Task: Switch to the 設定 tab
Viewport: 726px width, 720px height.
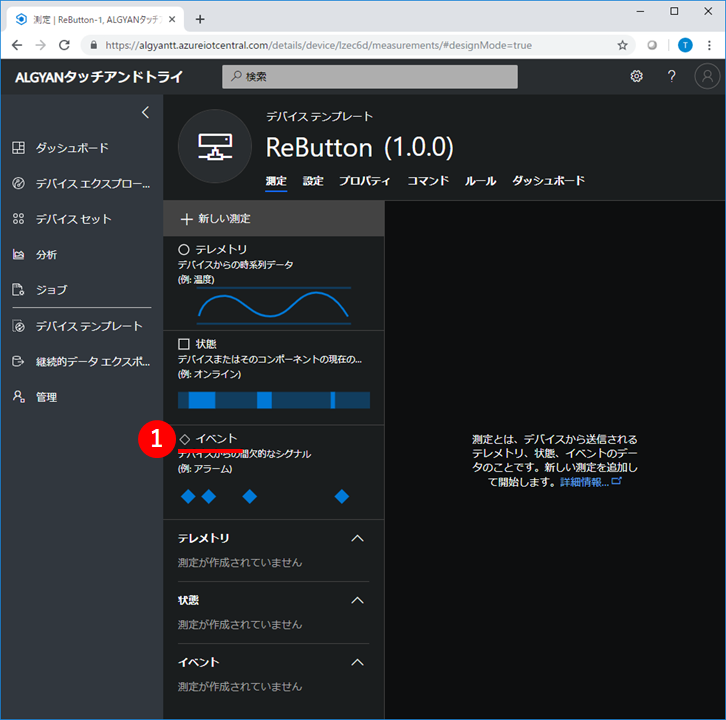Action: pos(313,181)
